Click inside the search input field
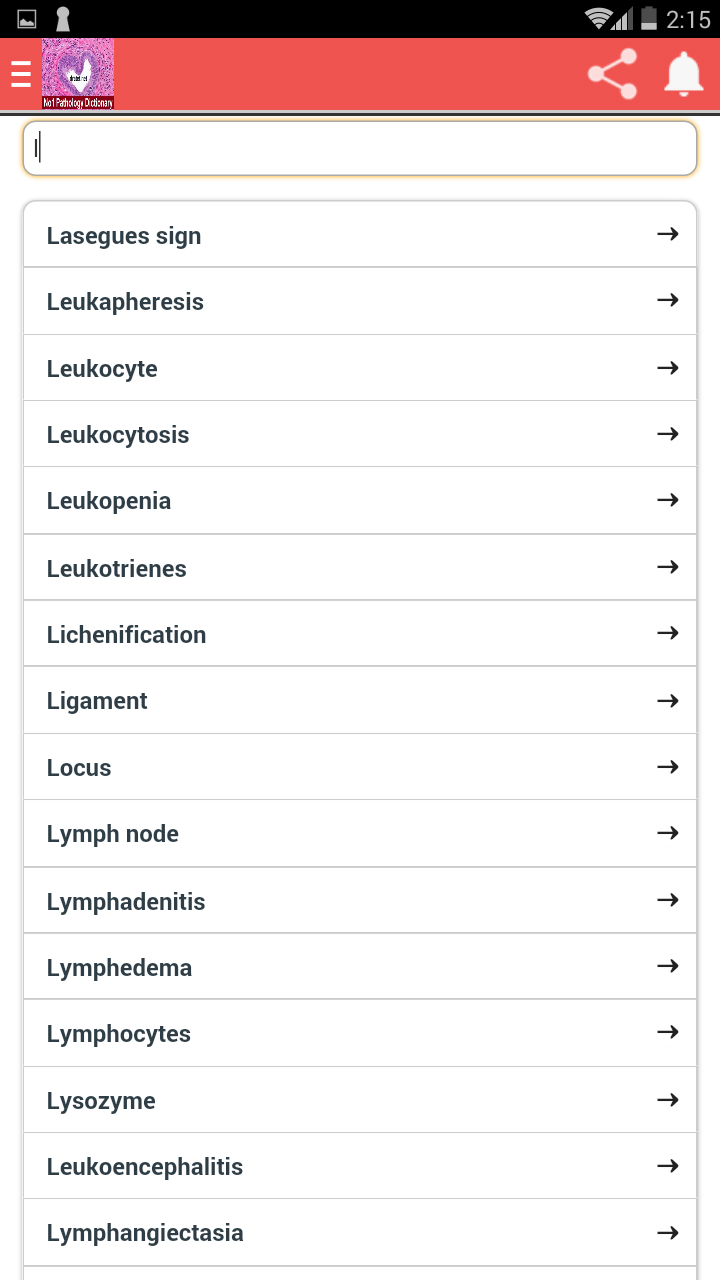The image size is (720, 1280). click(360, 147)
